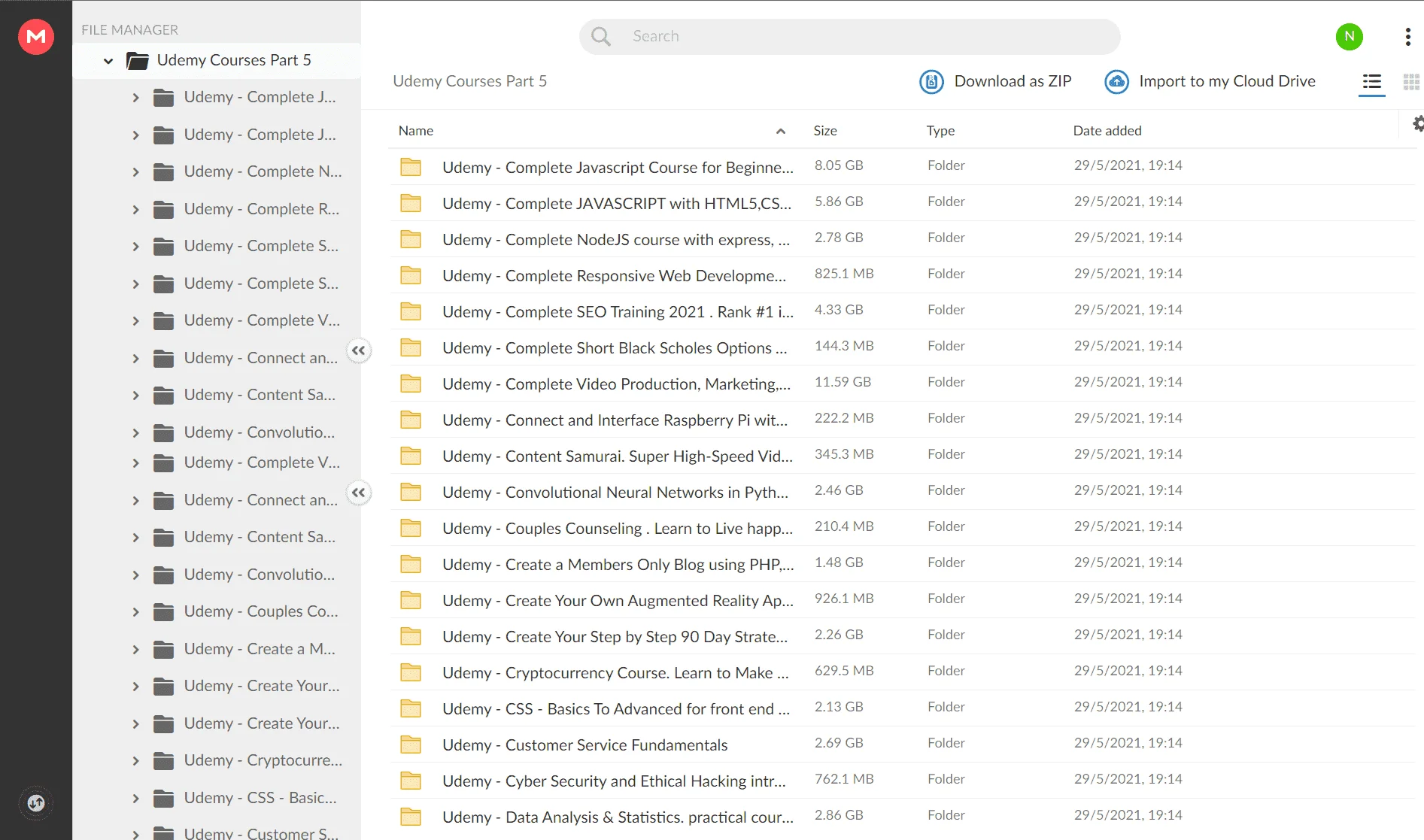Screen dimensions: 1424x840
Task: Open Content Samurai. Super High-Speed Vid... folder
Action: point(617,456)
